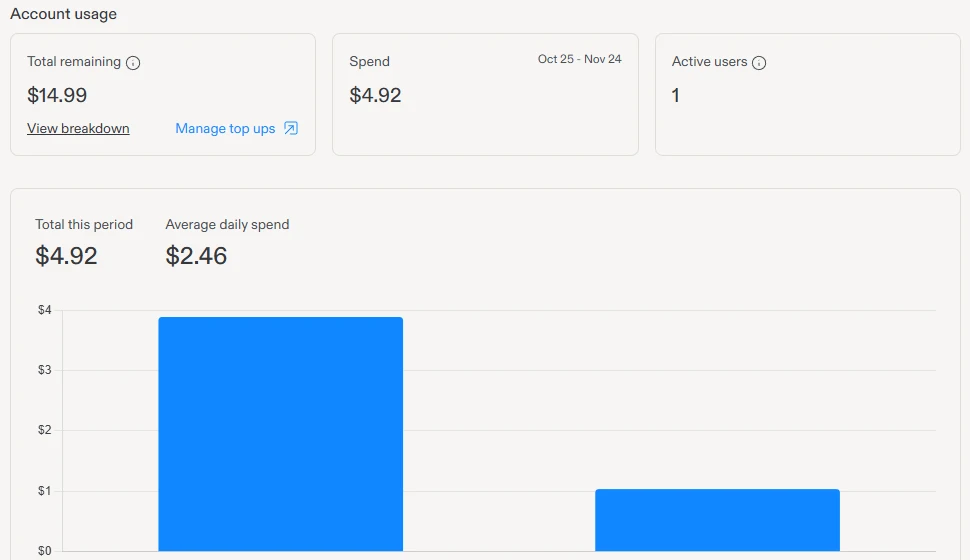This screenshot has height=560, width=970.
Task: Click the $2.46 average daily spend value
Action: pos(196,256)
